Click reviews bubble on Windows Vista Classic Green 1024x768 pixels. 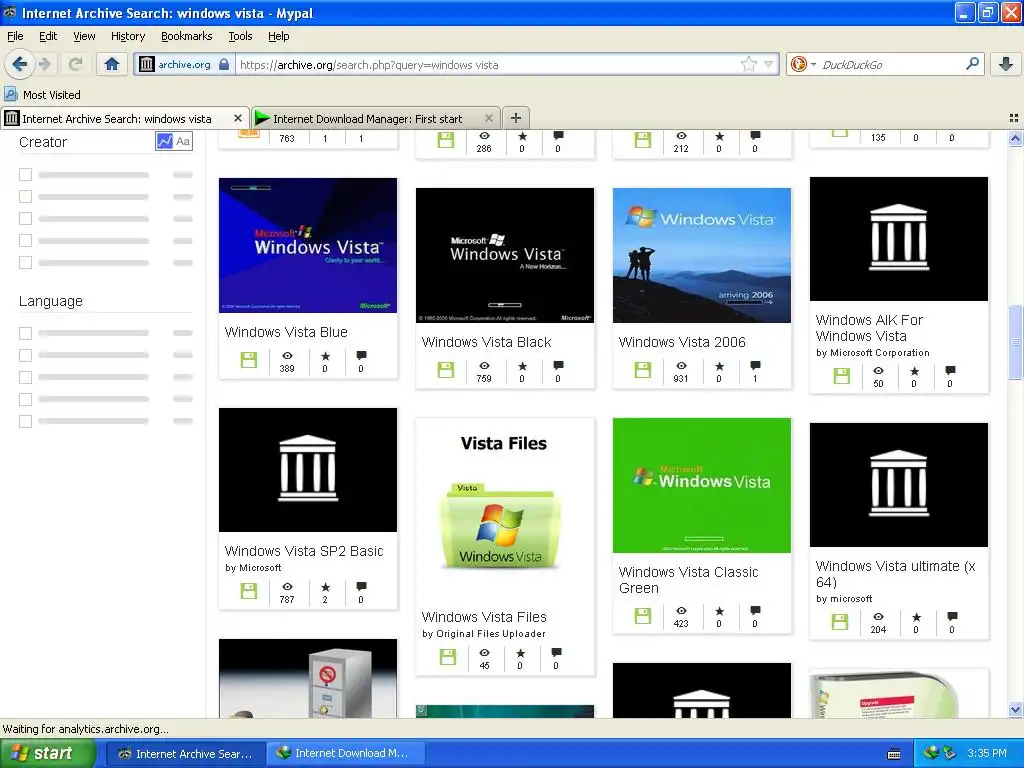[755, 611]
